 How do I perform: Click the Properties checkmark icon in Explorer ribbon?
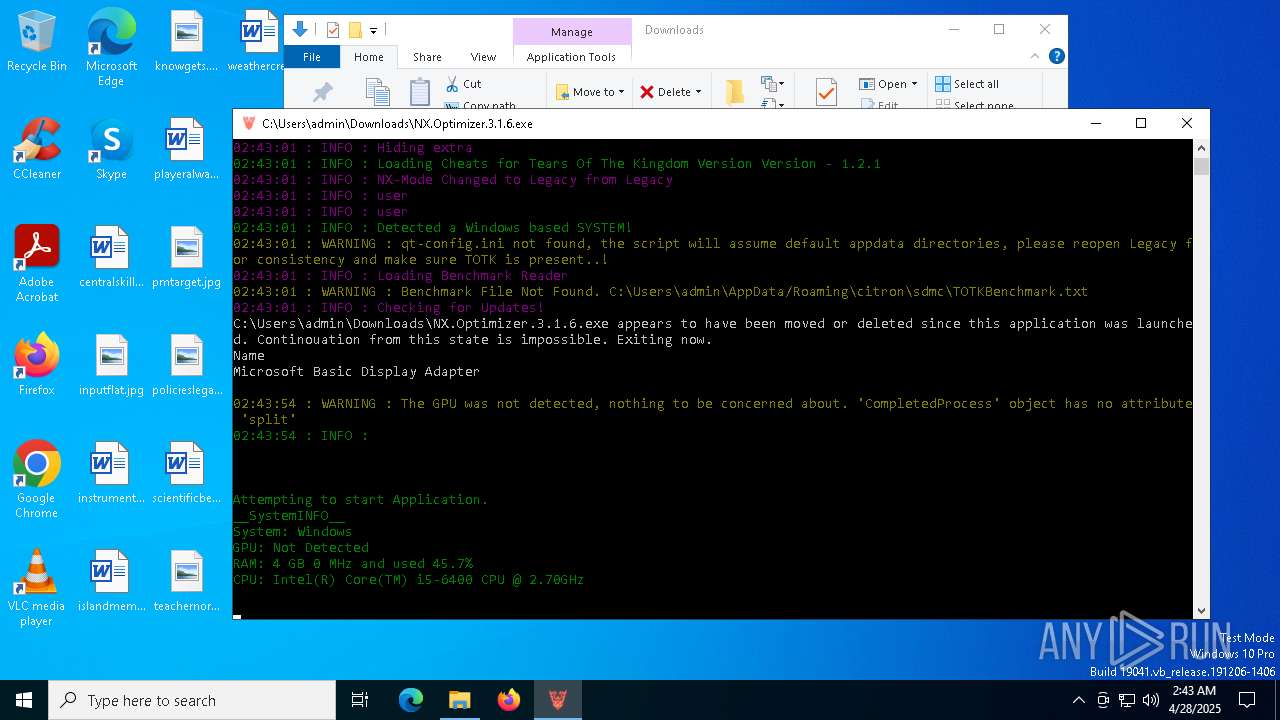coord(826,92)
